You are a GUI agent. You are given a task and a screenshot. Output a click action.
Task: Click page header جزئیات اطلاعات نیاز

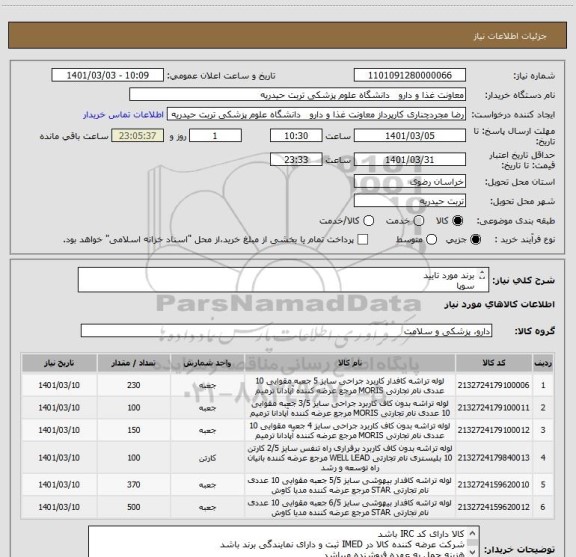[x=510, y=36]
